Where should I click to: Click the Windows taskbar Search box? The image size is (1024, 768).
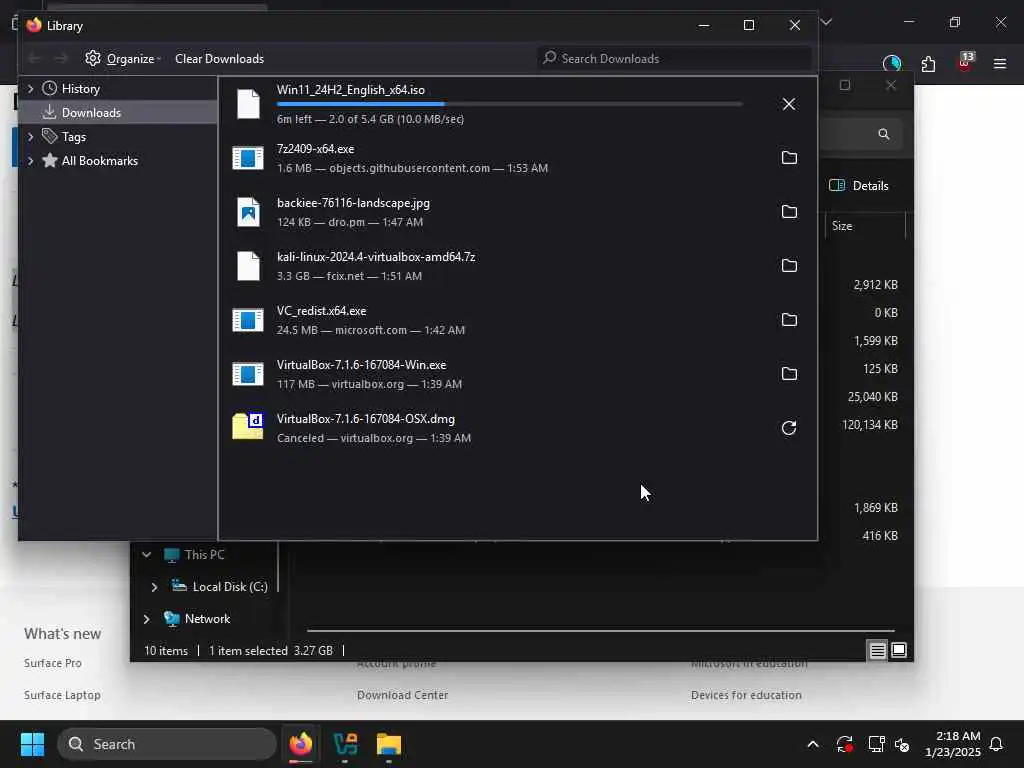tap(167, 744)
